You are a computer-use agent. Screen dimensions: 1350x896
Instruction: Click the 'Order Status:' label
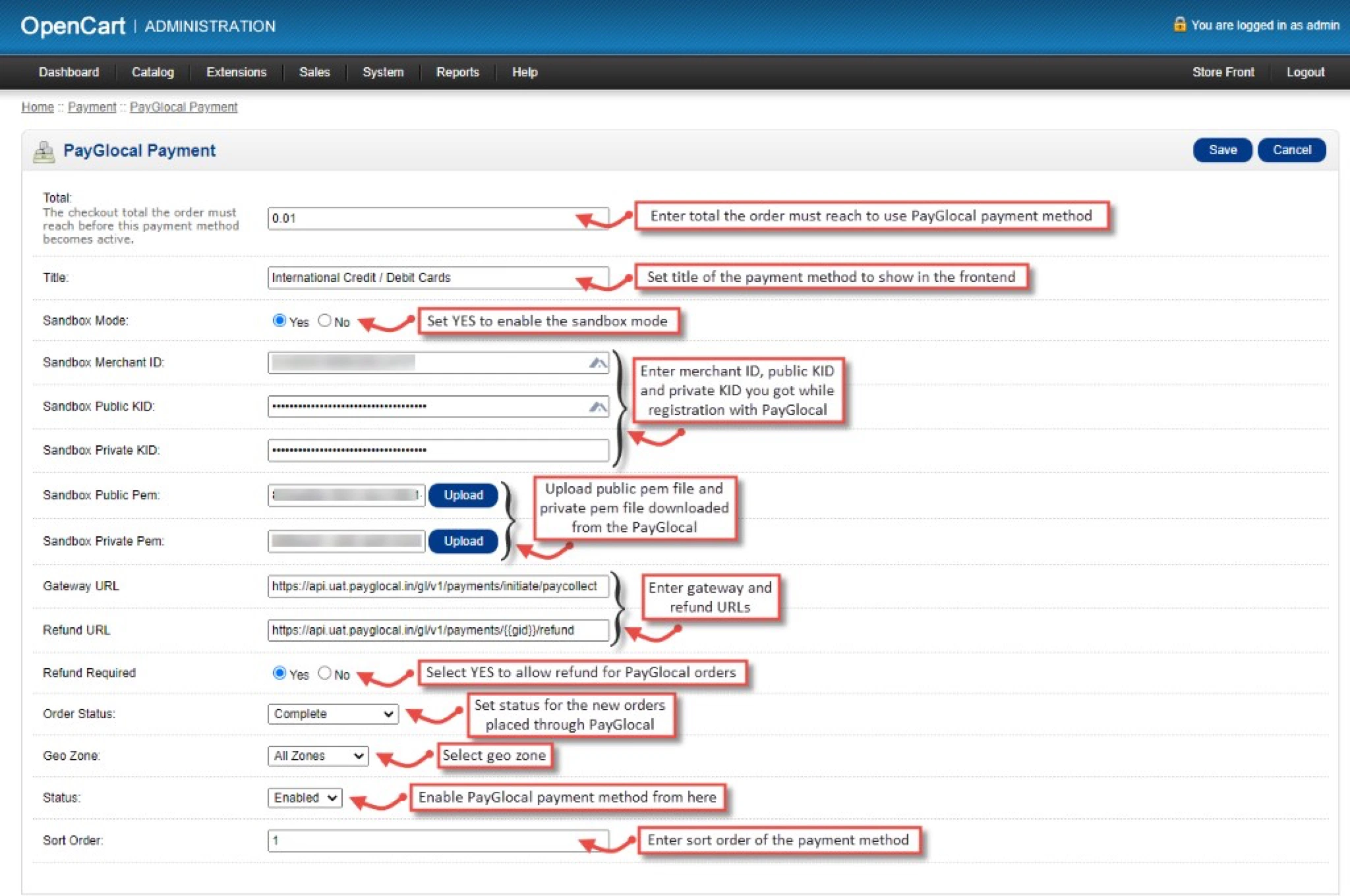(x=78, y=714)
